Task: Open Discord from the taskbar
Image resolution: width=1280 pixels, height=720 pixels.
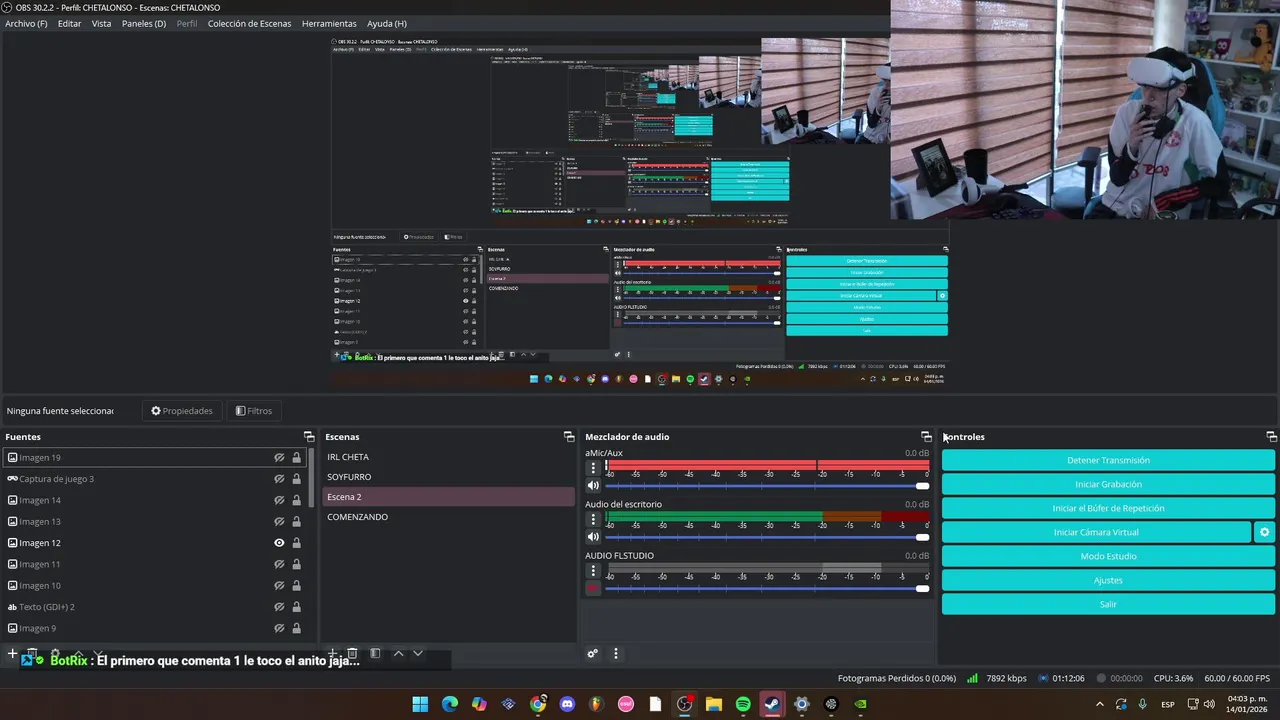Action: [567, 704]
